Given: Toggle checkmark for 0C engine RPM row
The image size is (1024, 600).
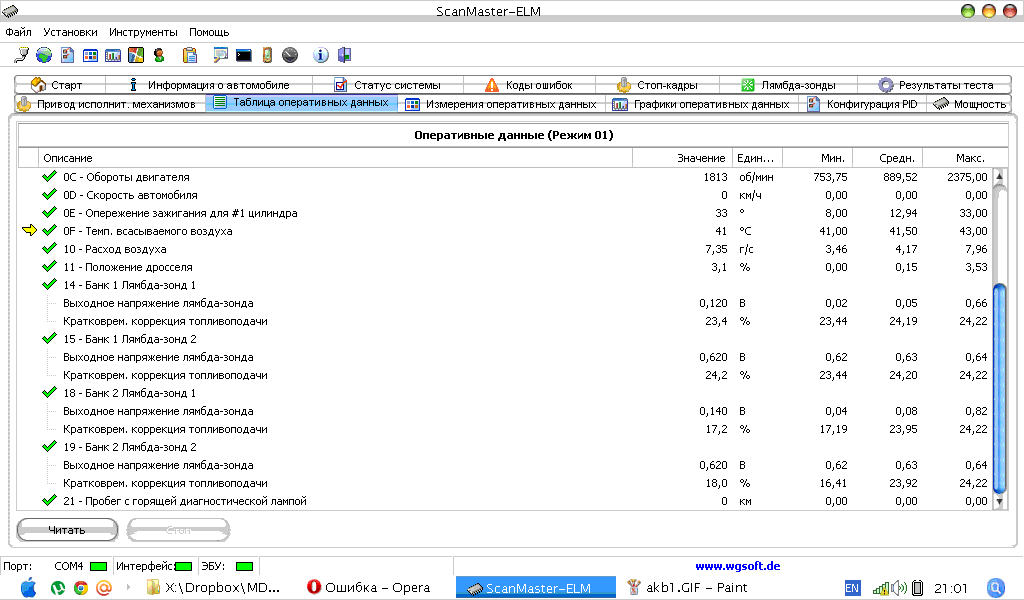Looking at the screenshot, I should click(49, 177).
